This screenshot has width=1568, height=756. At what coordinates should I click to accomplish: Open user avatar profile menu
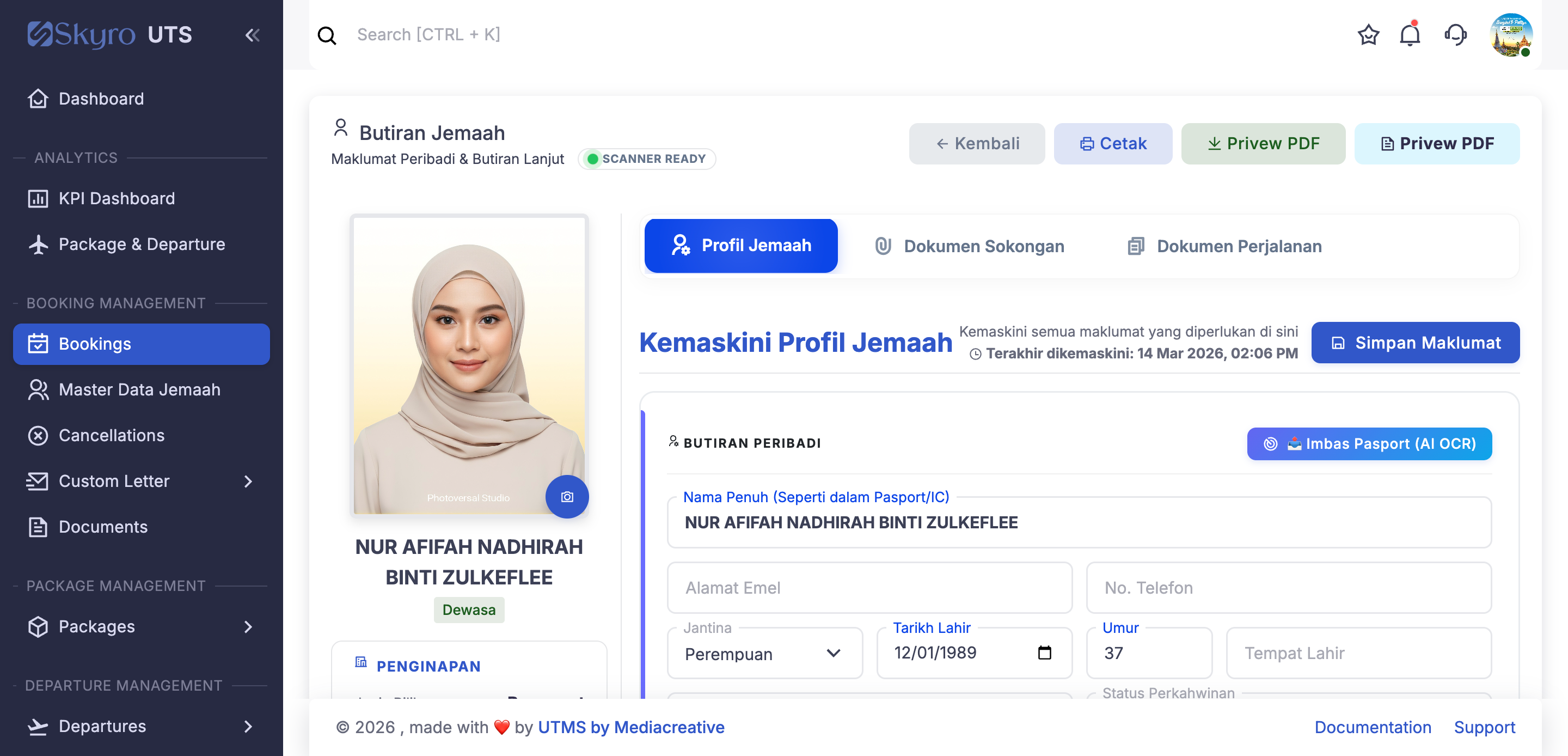[x=1511, y=35]
